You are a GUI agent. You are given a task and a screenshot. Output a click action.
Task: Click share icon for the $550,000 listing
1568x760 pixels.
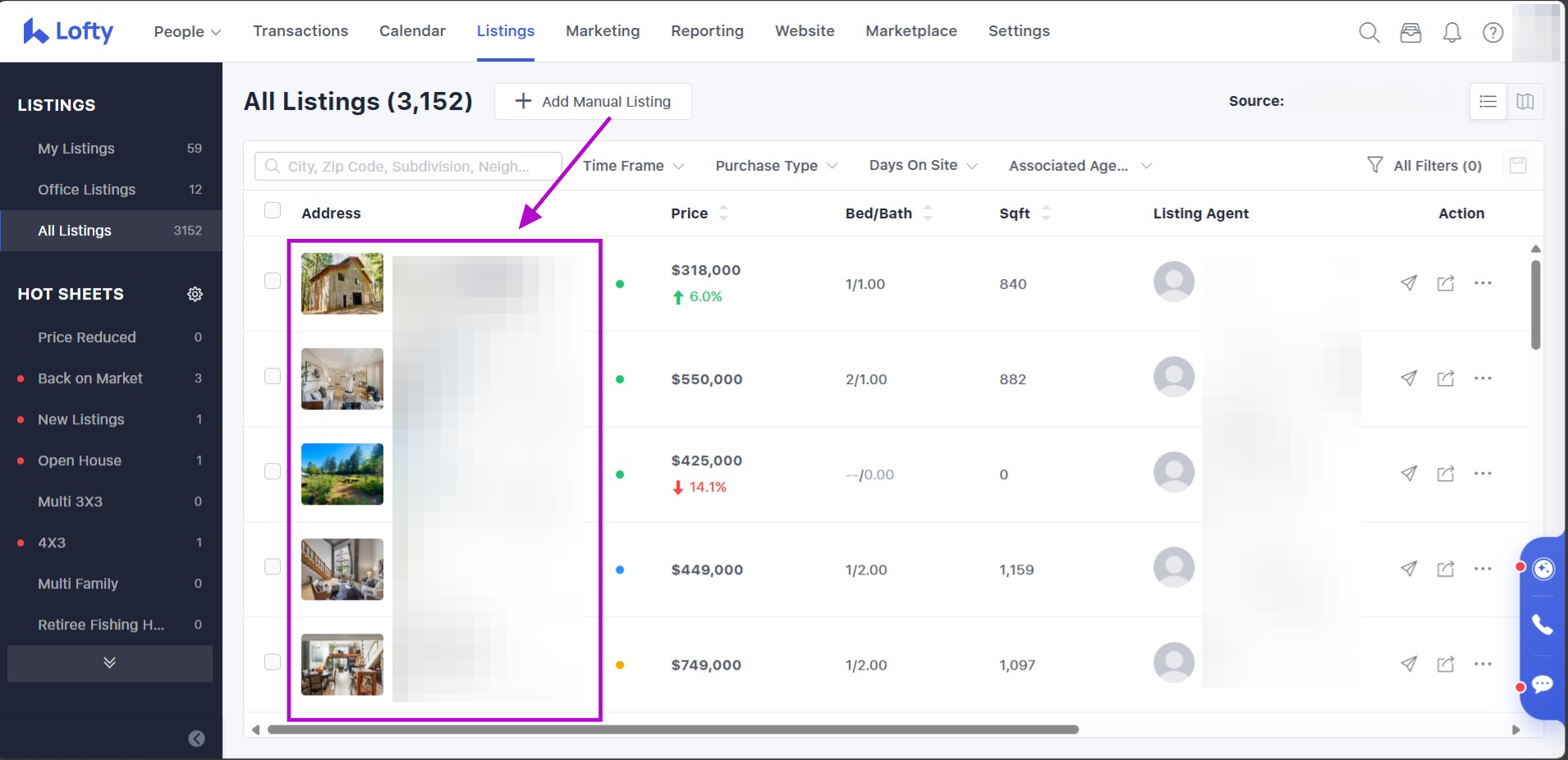point(1445,378)
